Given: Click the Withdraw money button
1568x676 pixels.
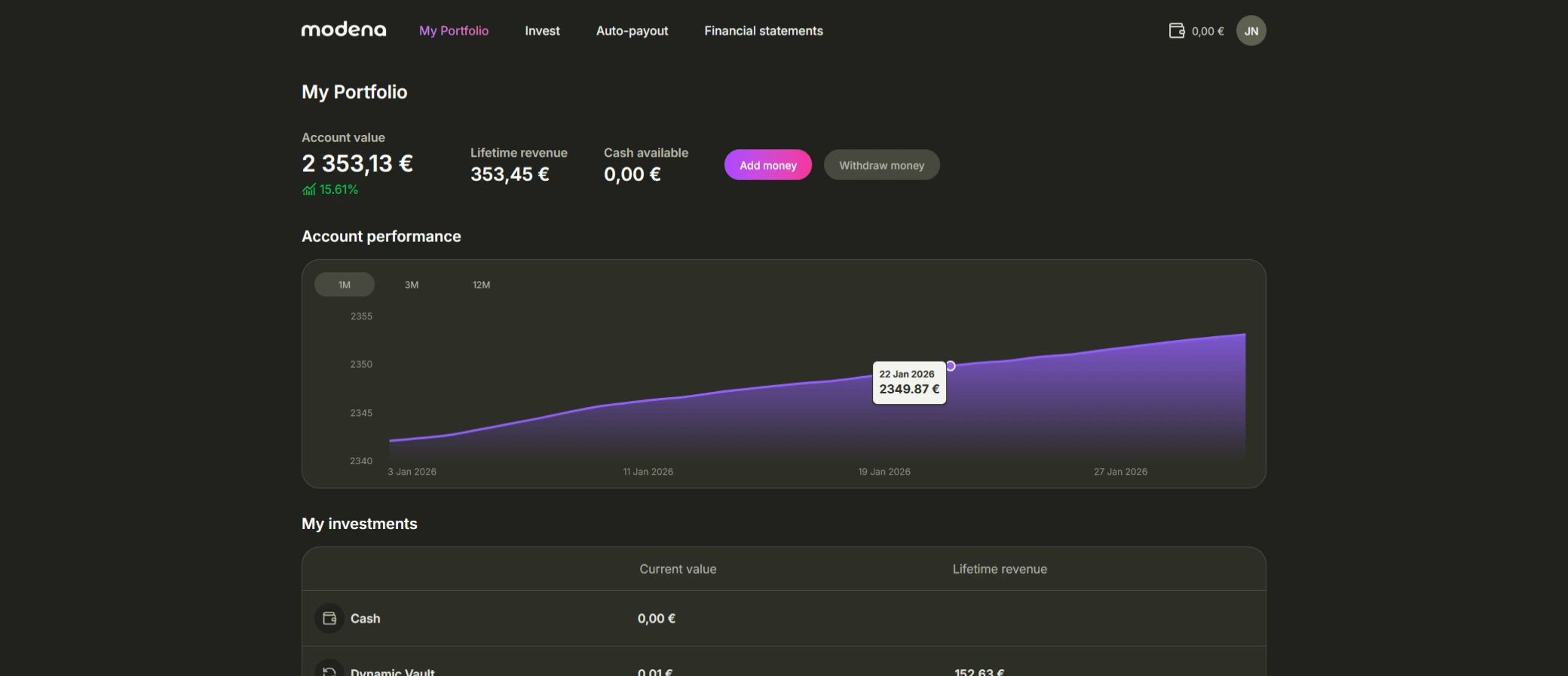Looking at the screenshot, I should click(x=882, y=165).
